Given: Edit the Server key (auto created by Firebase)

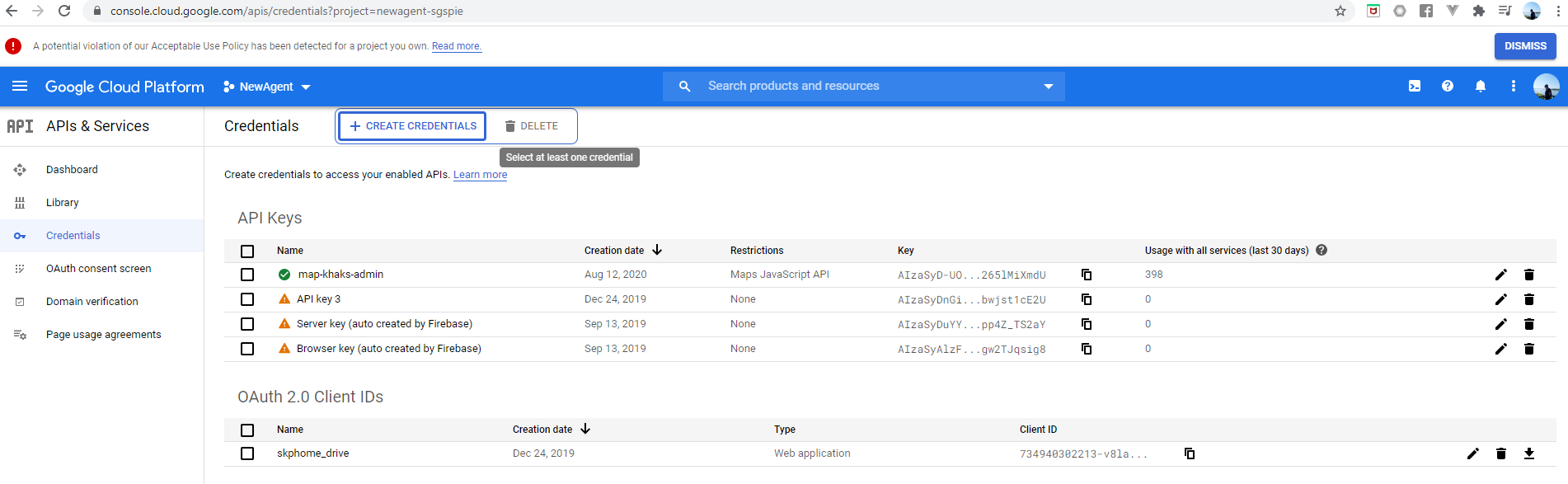Looking at the screenshot, I should [x=1501, y=324].
